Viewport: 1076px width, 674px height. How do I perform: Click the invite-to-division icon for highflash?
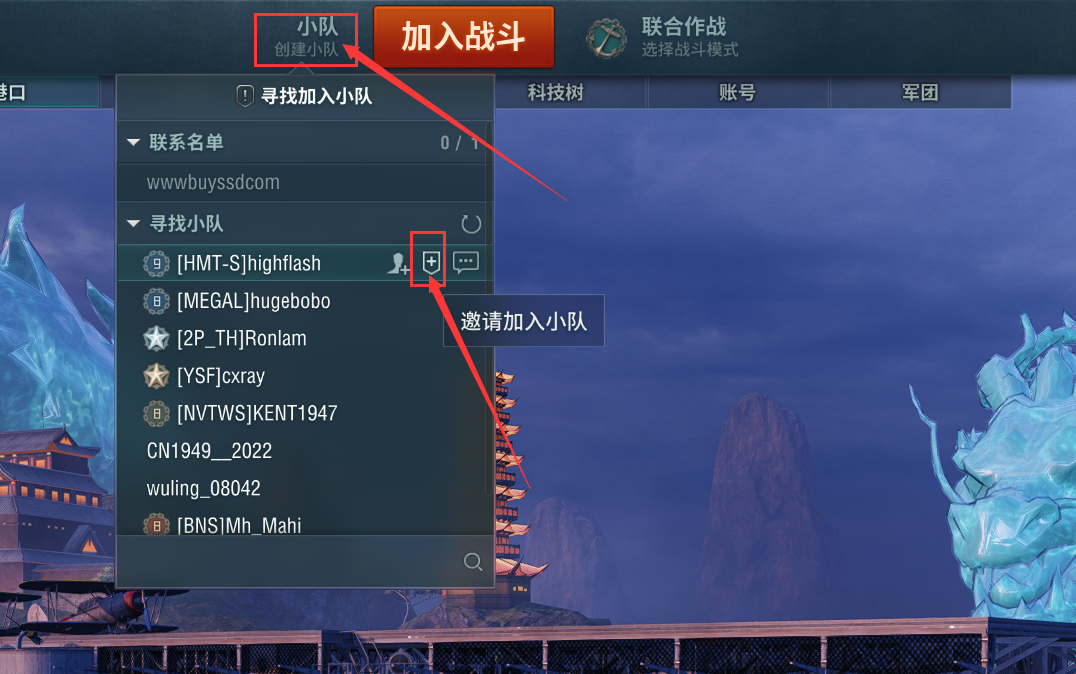pyautogui.click(x=430, y=262)
